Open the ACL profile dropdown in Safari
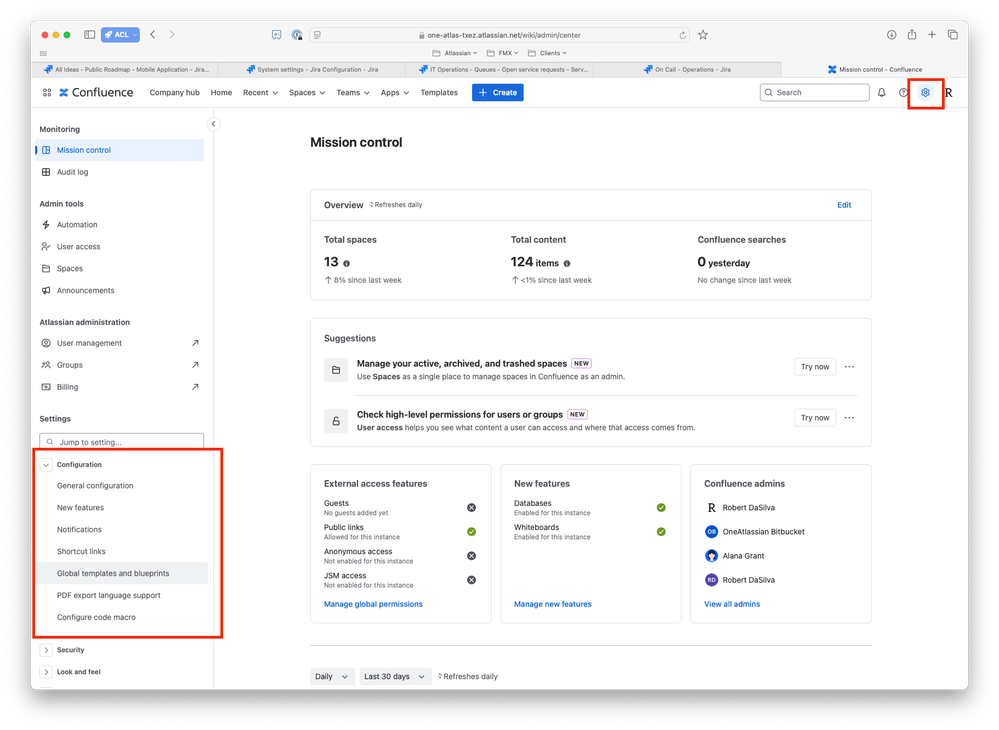This screenshot has height=730, width=999. pos(120,35)
